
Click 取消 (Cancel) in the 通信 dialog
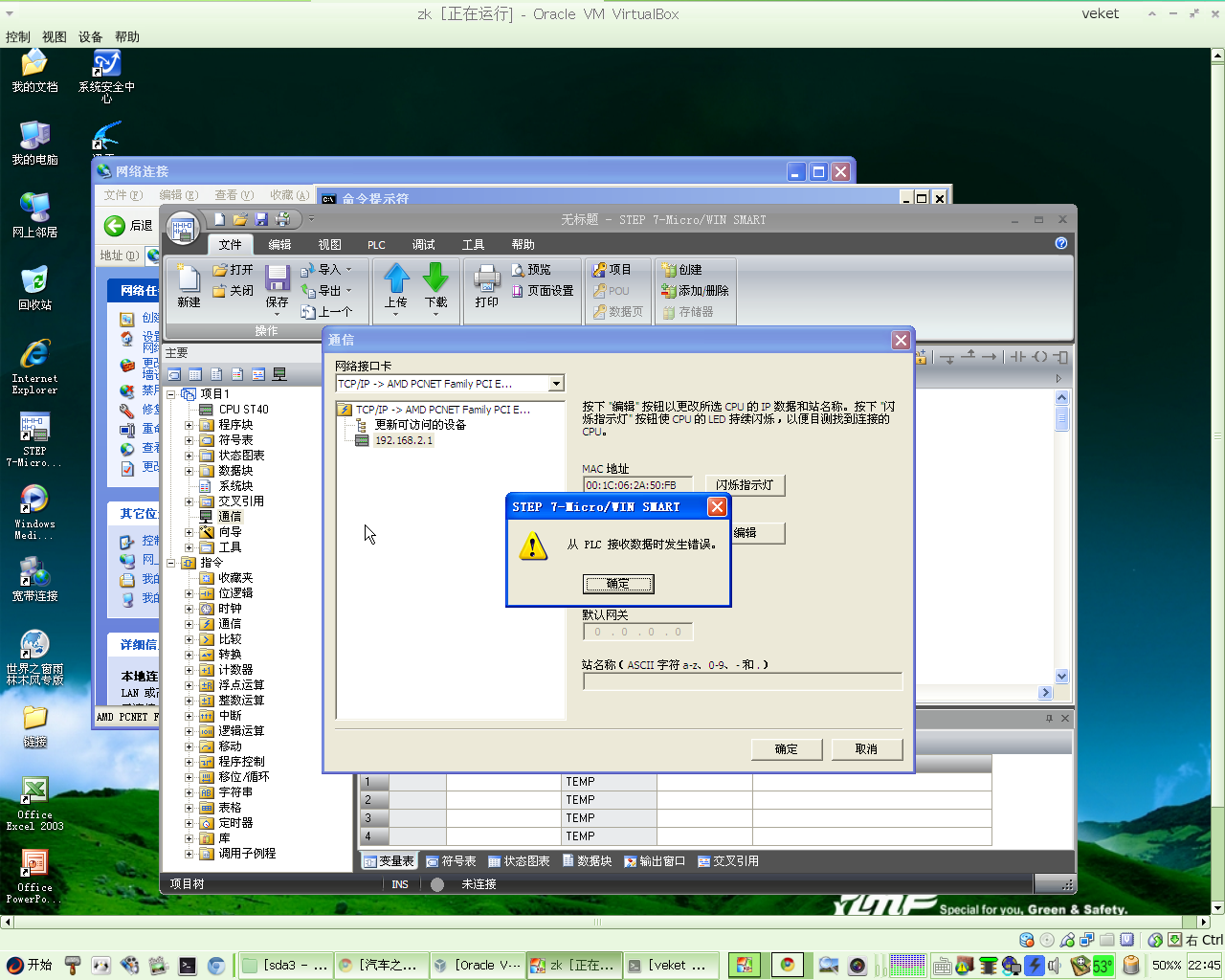(x=866, y=749)
